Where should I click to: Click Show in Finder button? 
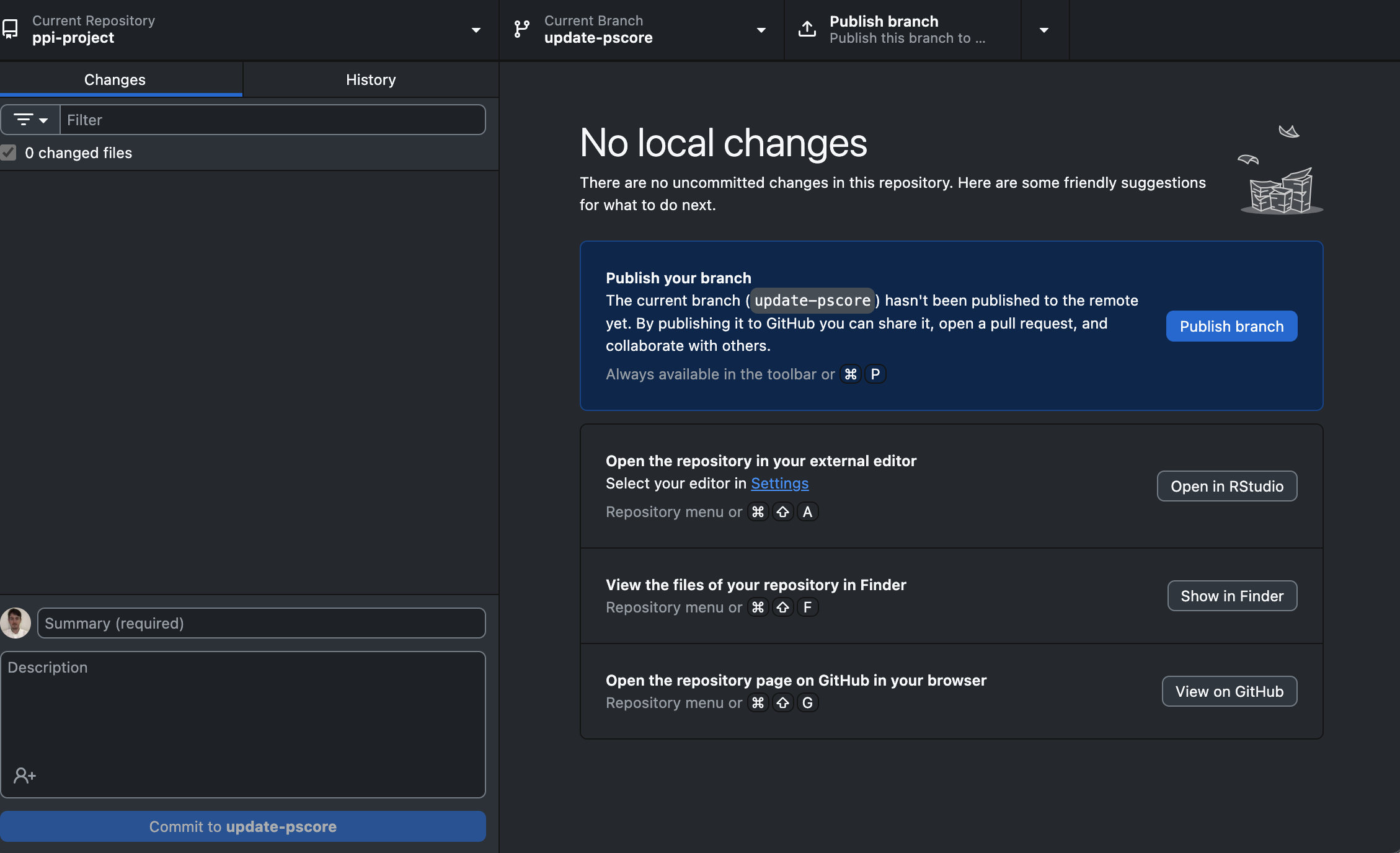[1231, 596]
